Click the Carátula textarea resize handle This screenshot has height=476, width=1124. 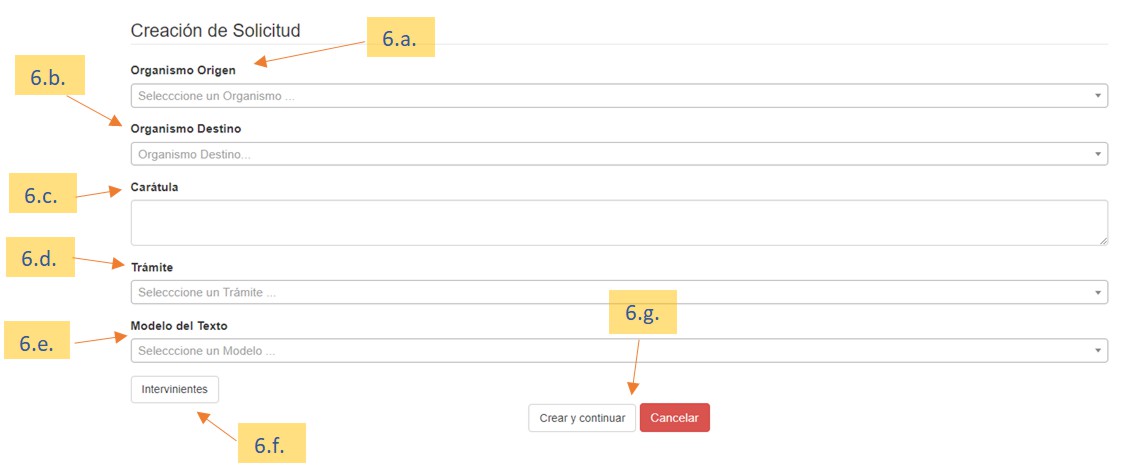tap(1103, 240)
